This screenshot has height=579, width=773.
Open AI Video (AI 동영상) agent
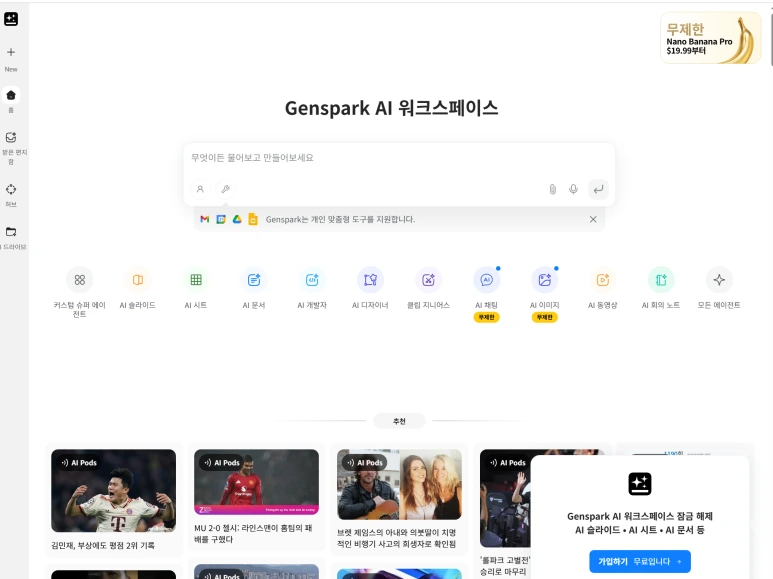(603, 280)
